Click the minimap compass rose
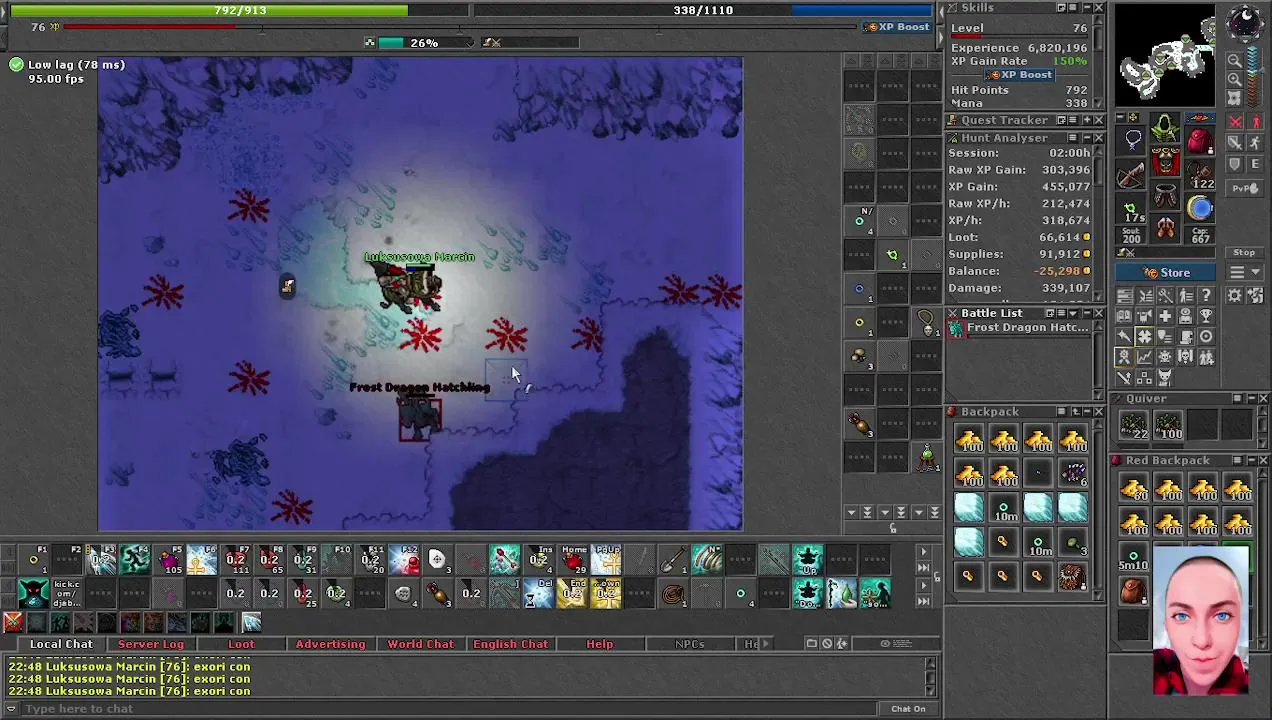1272x720 pixels. click(1244, 21)
